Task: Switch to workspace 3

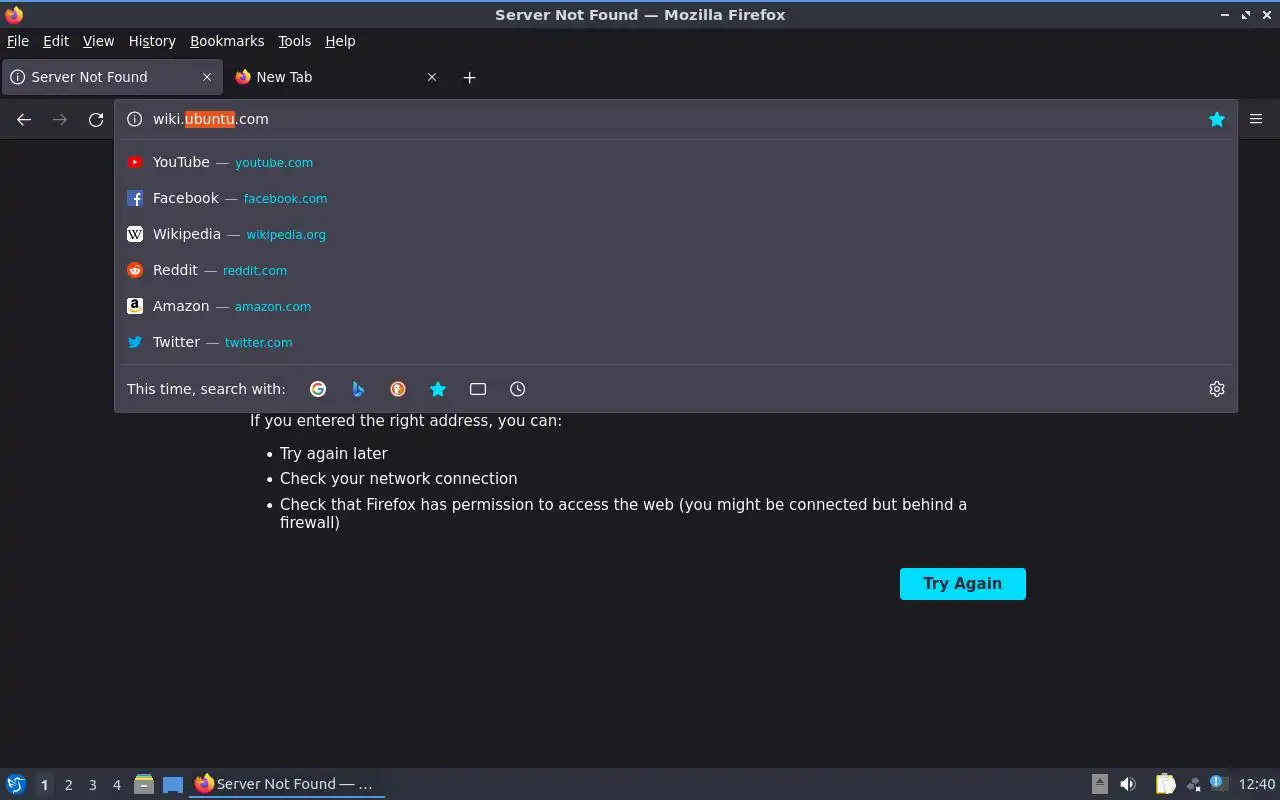Action: coord(92,785)
